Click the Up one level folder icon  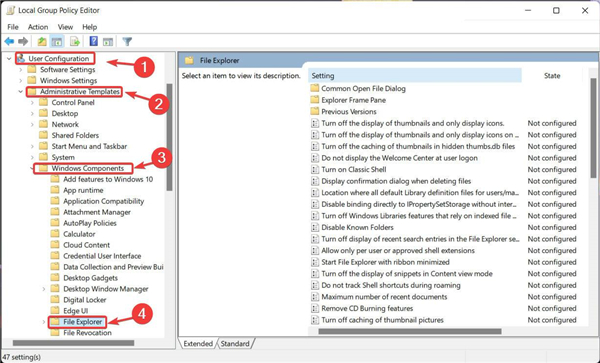pyautogui.click(x=42, y=41)
